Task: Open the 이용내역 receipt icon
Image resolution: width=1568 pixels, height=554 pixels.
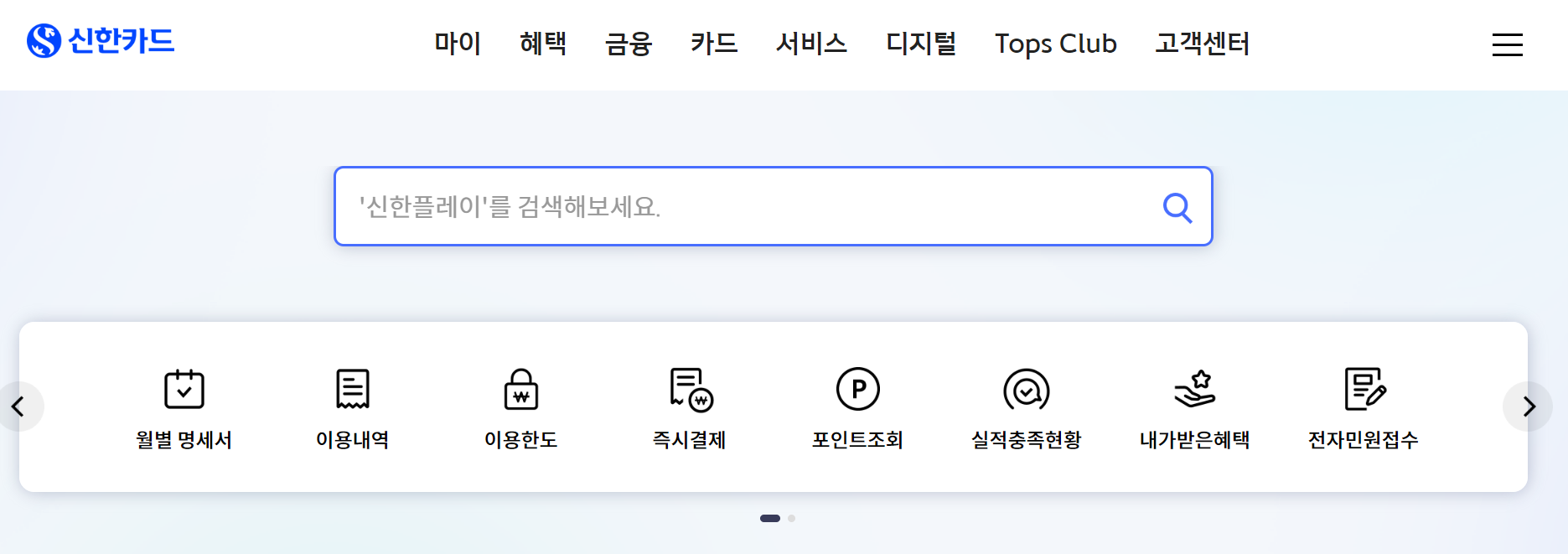Action: 353,389
